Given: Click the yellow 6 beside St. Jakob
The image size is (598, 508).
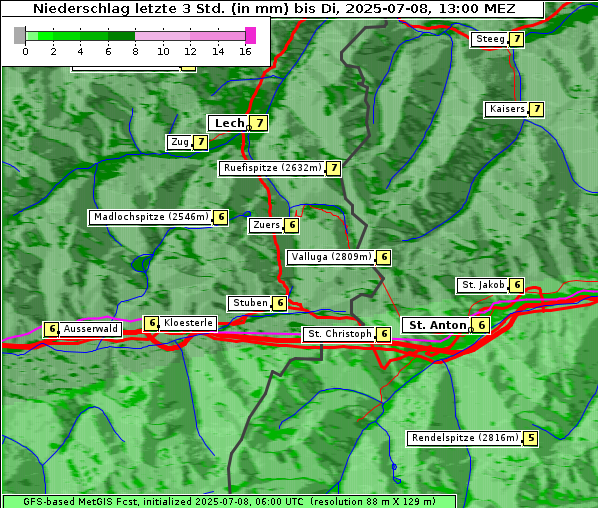Looking at the screenshot, I should pos(517,285).
